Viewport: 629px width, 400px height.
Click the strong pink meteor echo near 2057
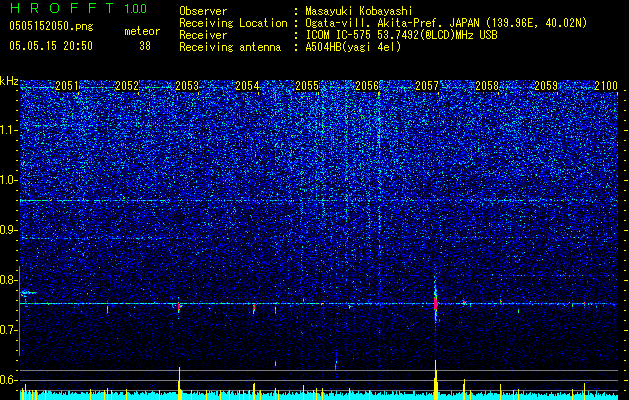tap(435, 303)
